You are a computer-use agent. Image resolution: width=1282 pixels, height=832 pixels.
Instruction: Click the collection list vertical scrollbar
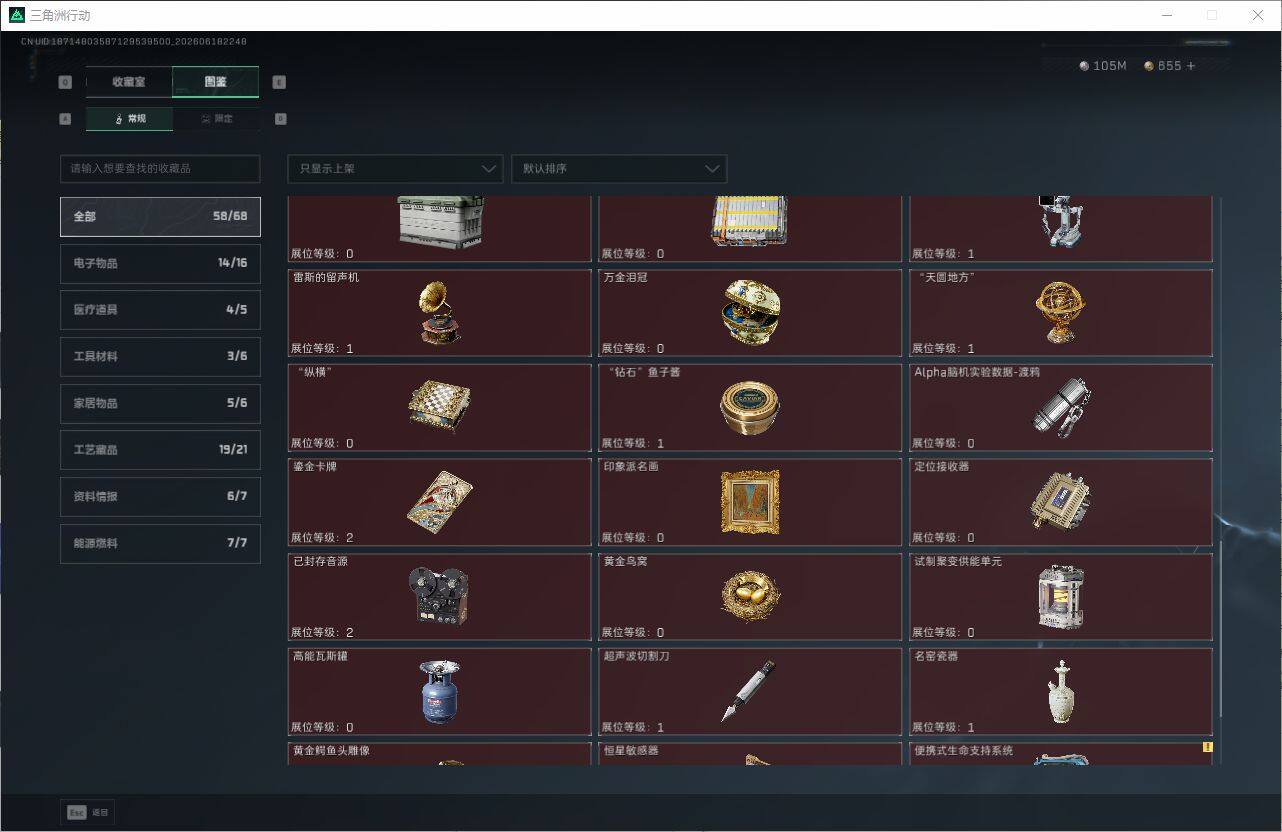coord(1219,628)
